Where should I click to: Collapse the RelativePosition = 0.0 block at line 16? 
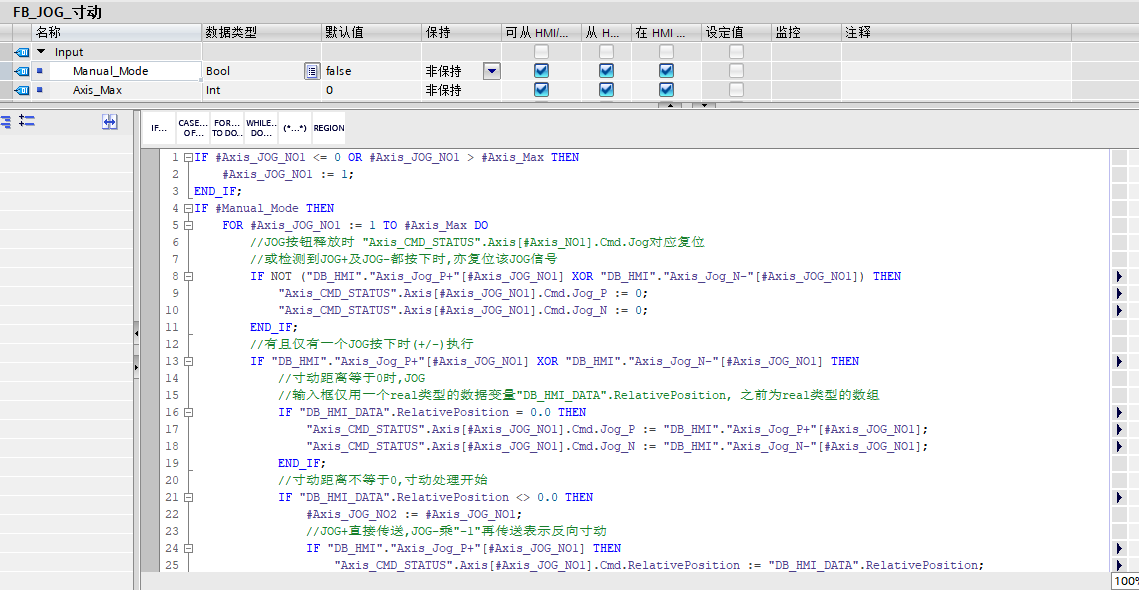(x=188, y=412)
